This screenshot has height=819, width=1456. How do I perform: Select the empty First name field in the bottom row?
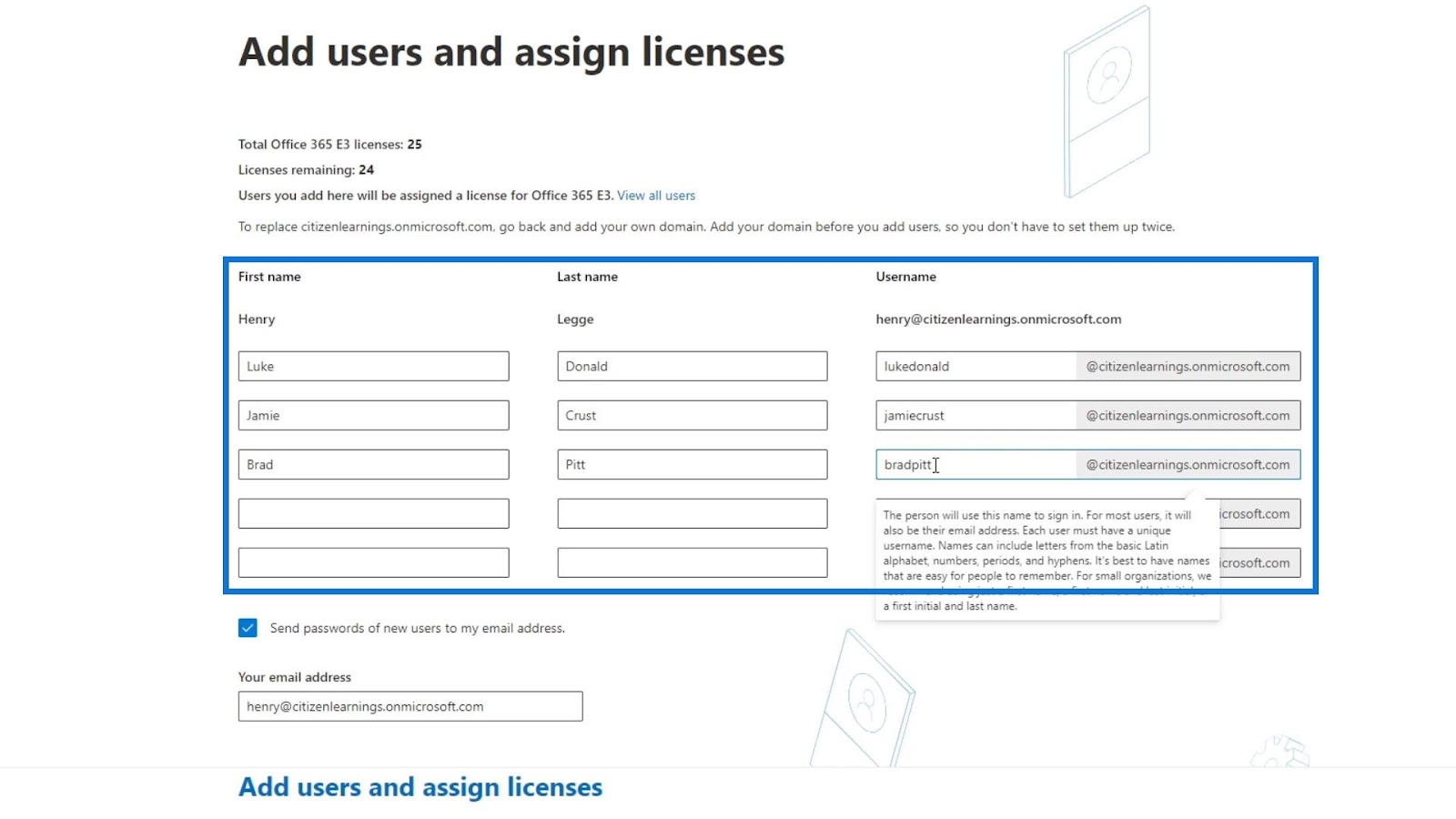coord(373,563)
